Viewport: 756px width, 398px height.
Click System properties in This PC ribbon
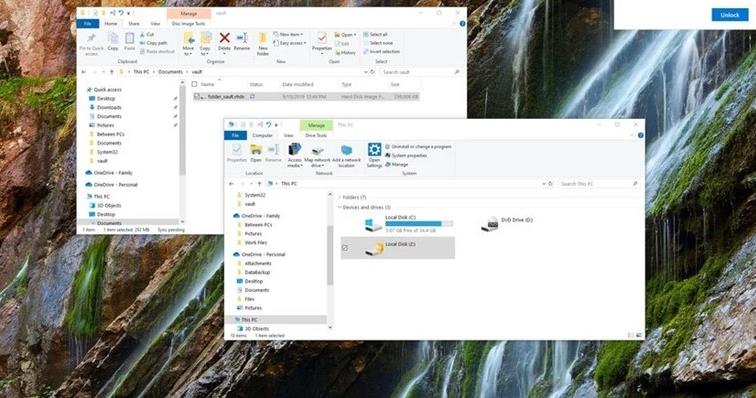pos(406,156)
